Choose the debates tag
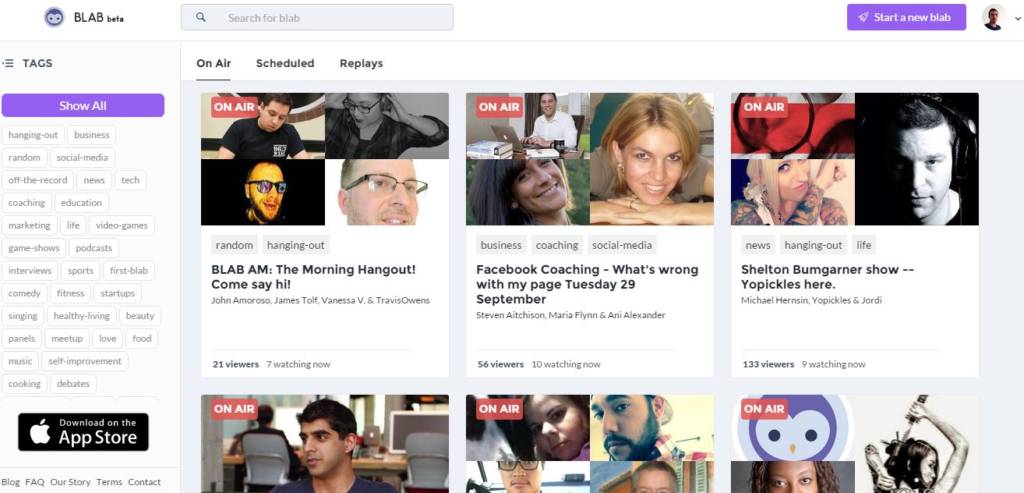The width and height of the screenshot is (1024, 493). tap(73, 384)
